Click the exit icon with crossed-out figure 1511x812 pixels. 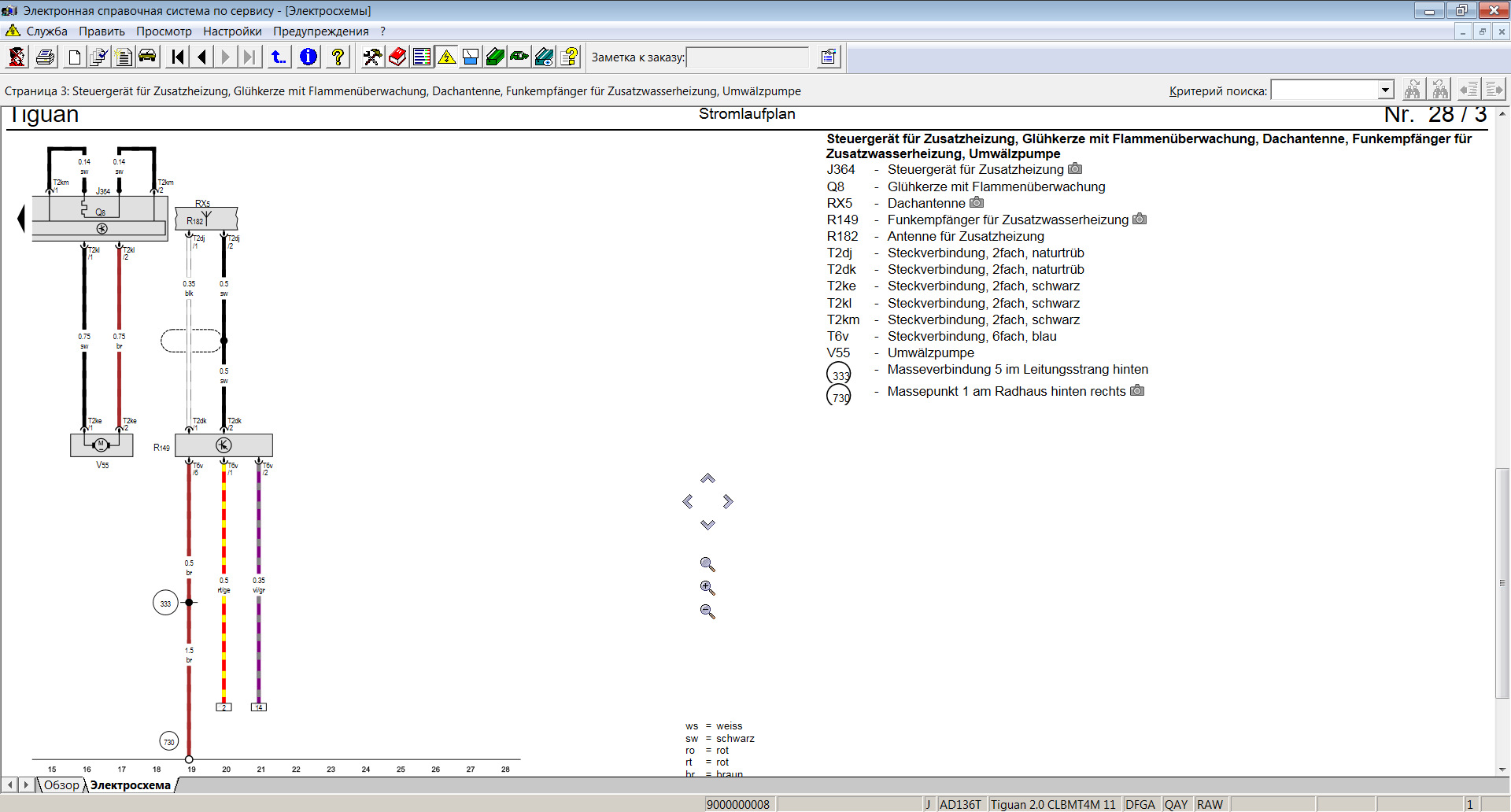click(17, 57)
